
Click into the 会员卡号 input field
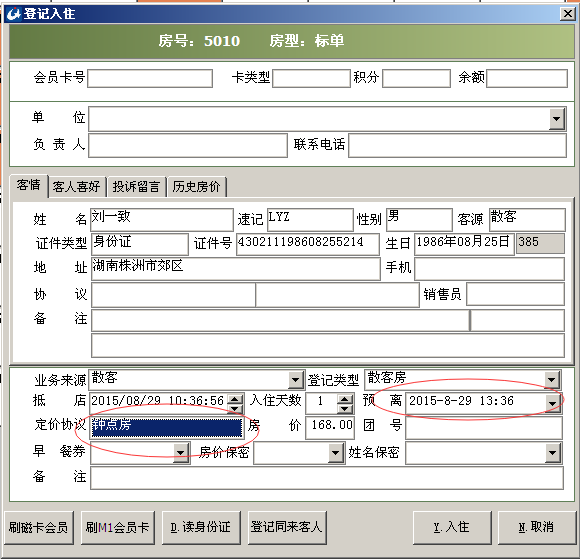pyautogui.click(x=150, y=78)
